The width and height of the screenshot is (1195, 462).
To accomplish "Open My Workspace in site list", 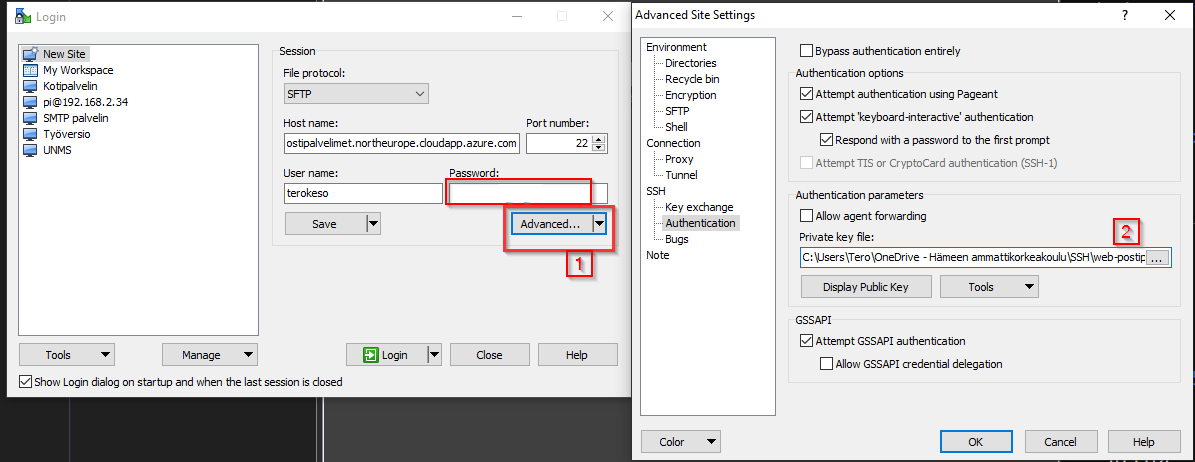I will (78, 70).
